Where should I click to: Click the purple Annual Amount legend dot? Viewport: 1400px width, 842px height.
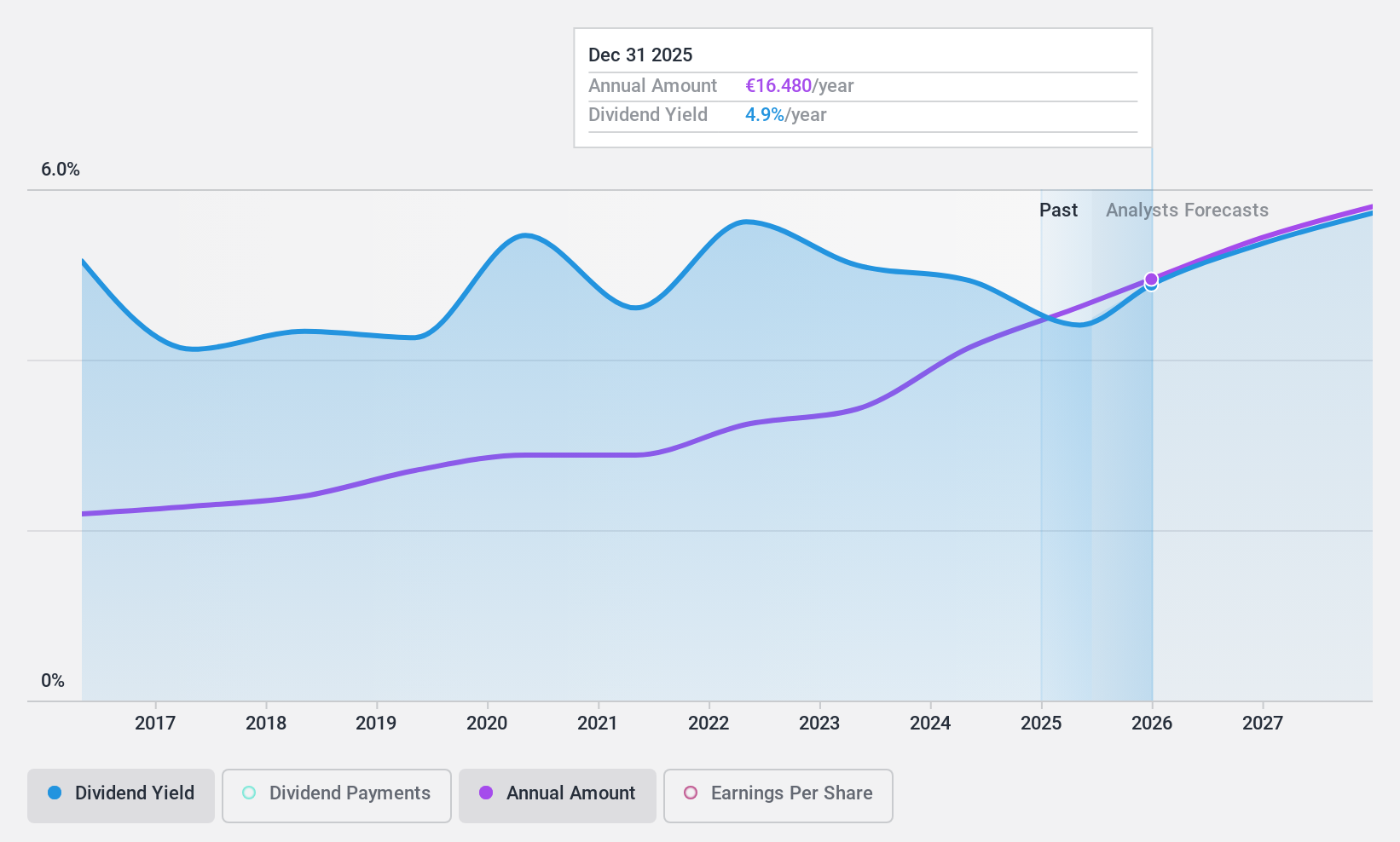(x=486, y=793)
